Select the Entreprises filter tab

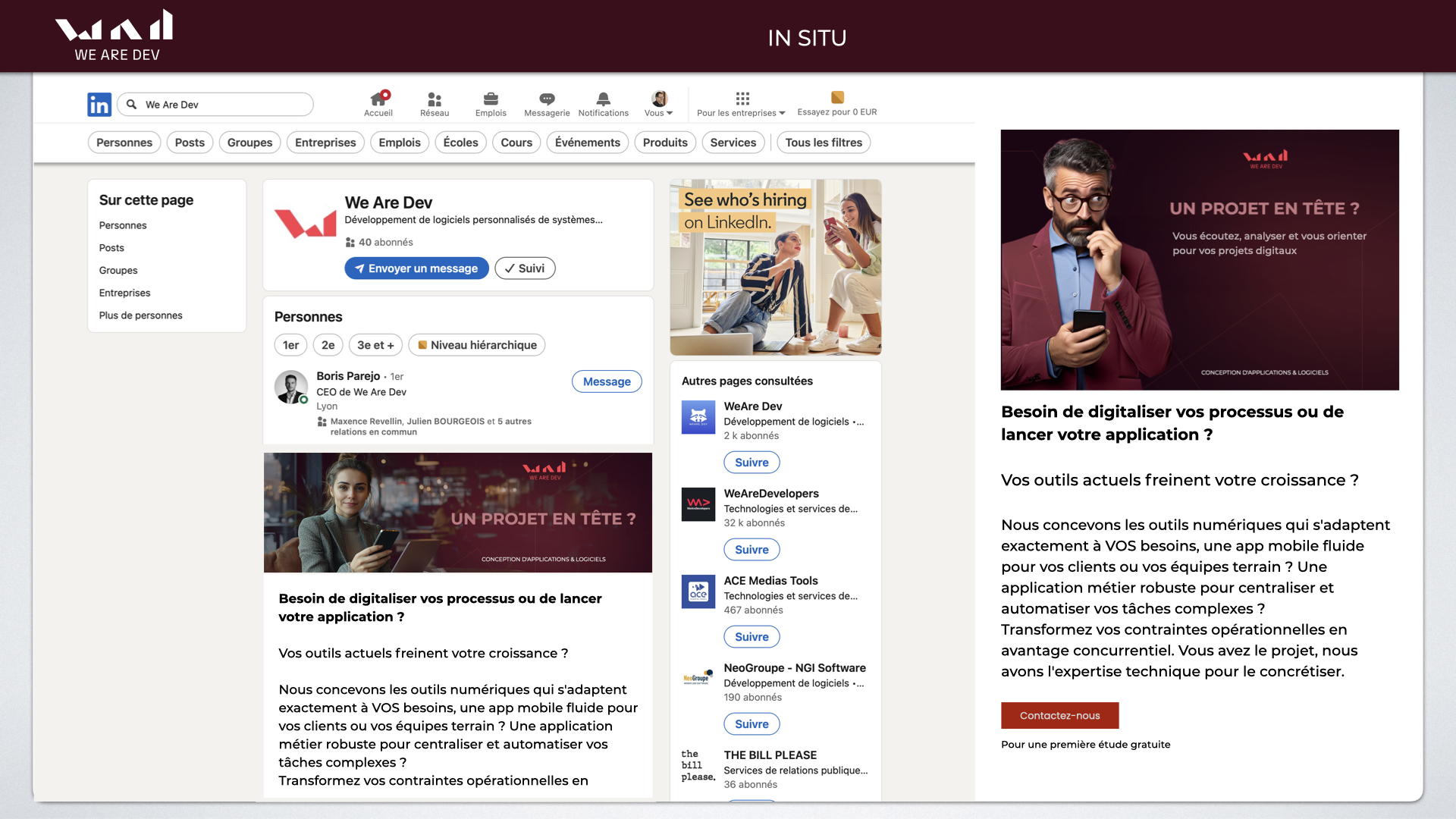(x=325, y=143)
